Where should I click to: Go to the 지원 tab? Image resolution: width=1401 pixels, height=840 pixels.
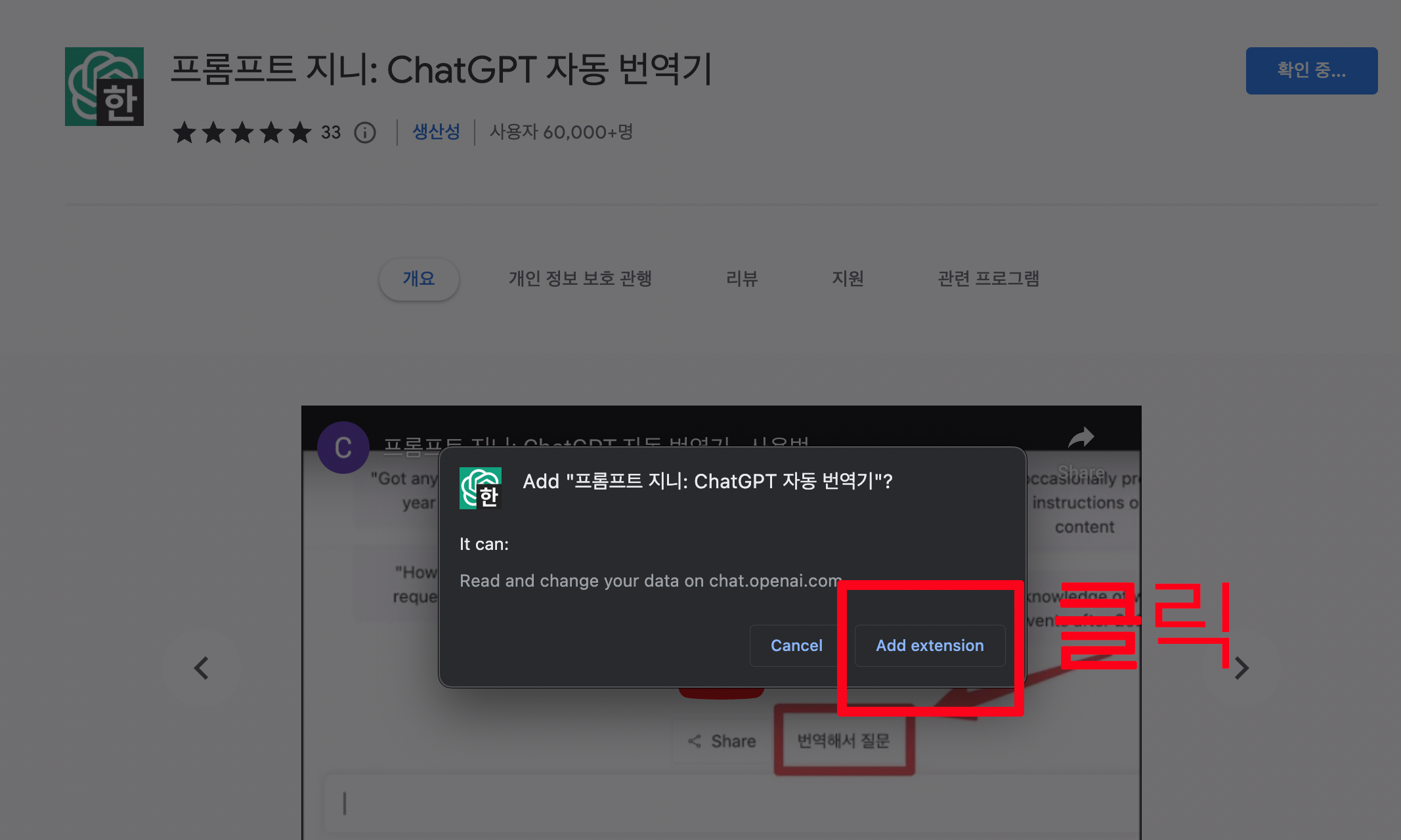(848, 279)
